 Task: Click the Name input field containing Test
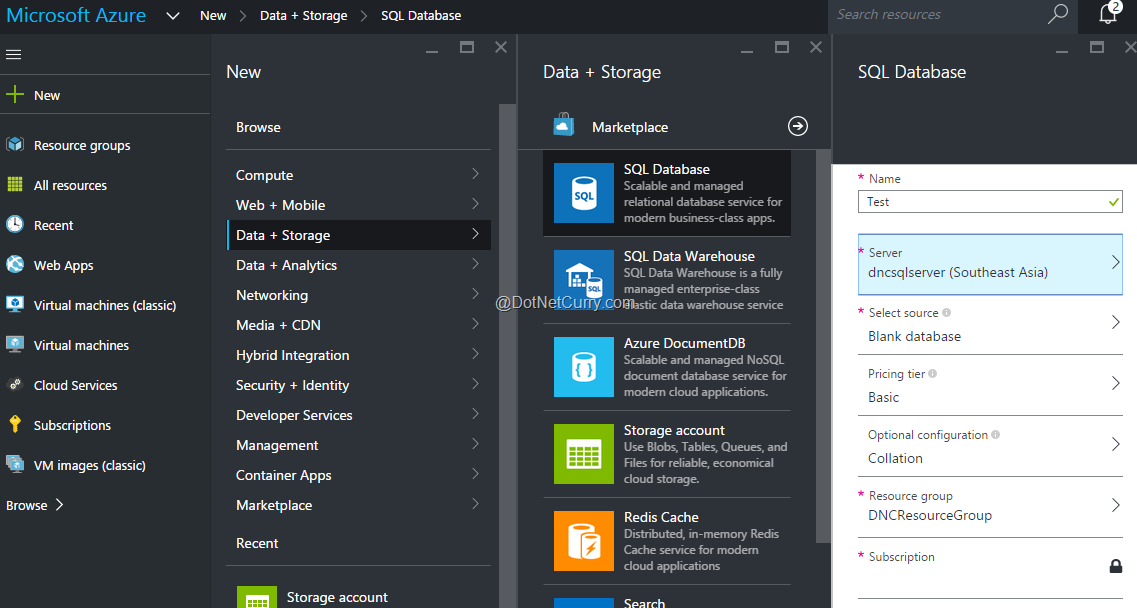coord(990,202)
